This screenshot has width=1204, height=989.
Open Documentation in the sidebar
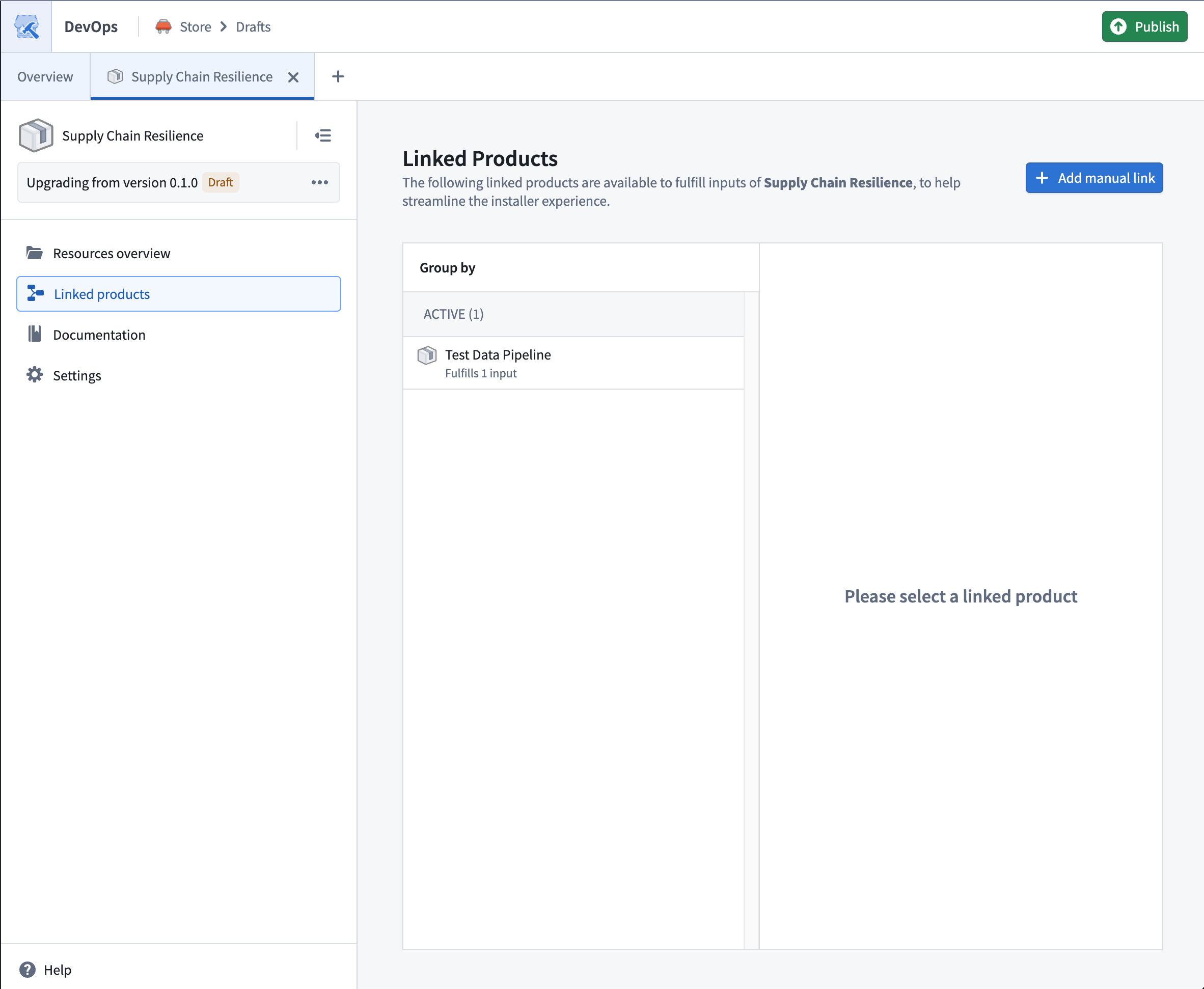(x=179, y=335)
